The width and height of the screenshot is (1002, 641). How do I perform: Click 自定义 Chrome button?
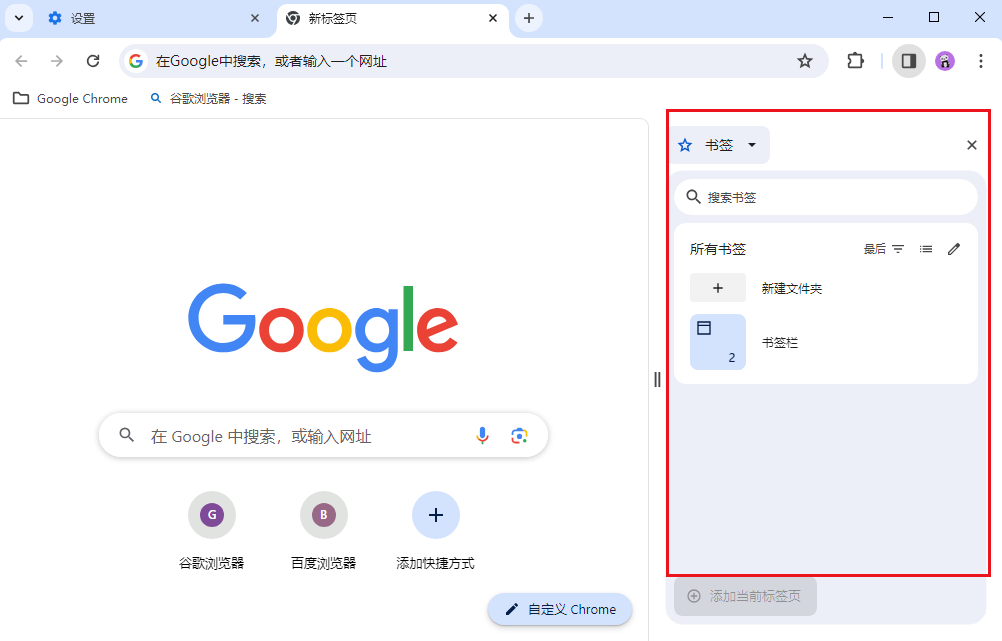560,609
